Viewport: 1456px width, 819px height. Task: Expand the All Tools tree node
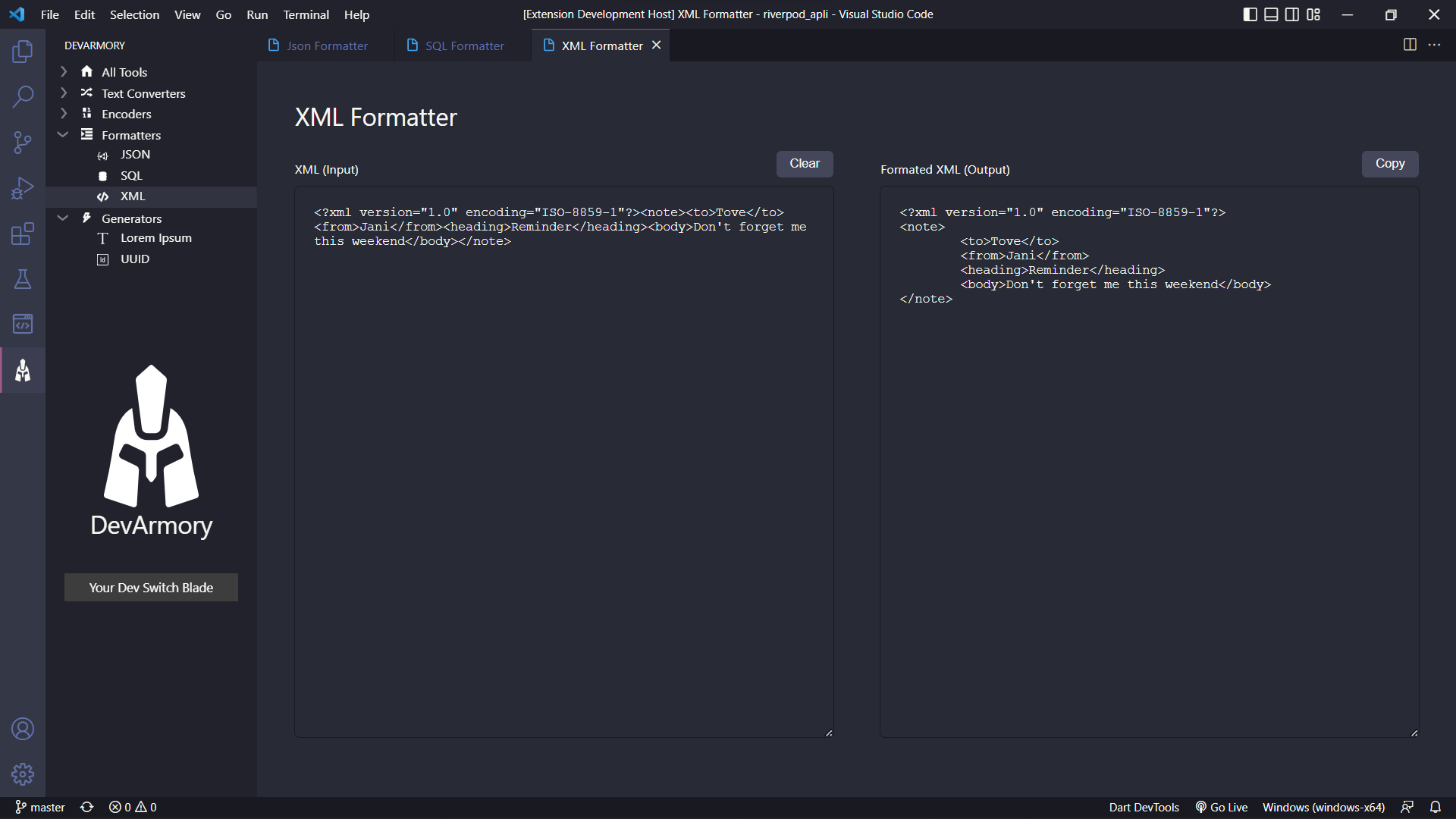64,71
